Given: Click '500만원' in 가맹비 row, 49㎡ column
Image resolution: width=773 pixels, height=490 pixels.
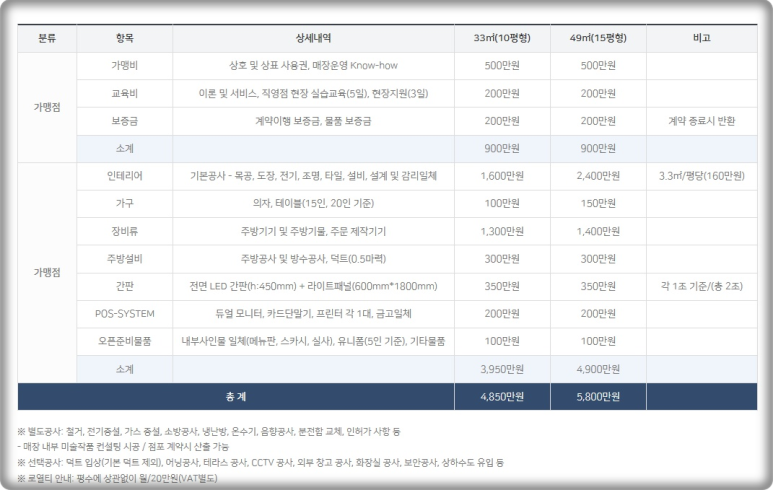Looking at the screenshot, I should (x=598, y=66).
